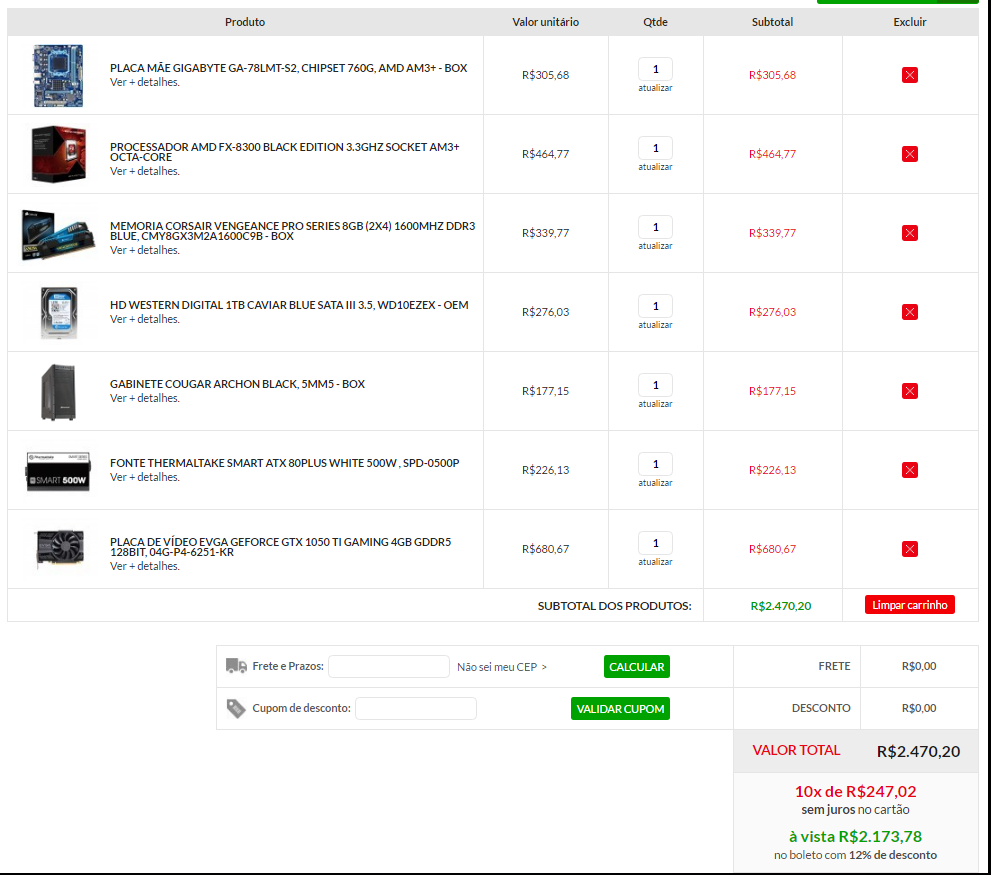Edit quantity for the EVGA GTX 1050 Ti
991x875 pixels.
pos(655,543)
